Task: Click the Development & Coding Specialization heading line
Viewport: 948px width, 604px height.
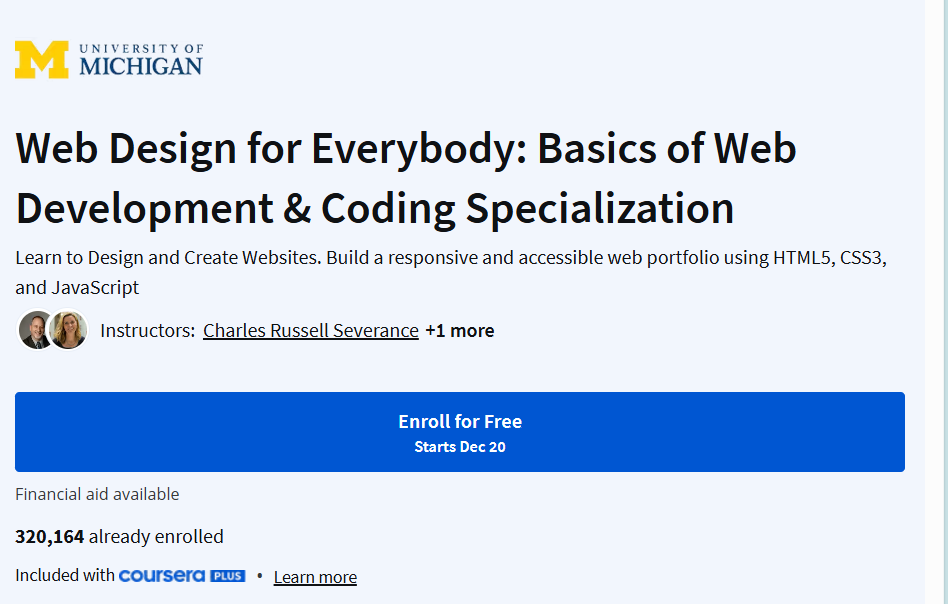Action: [x=375, y=209]
